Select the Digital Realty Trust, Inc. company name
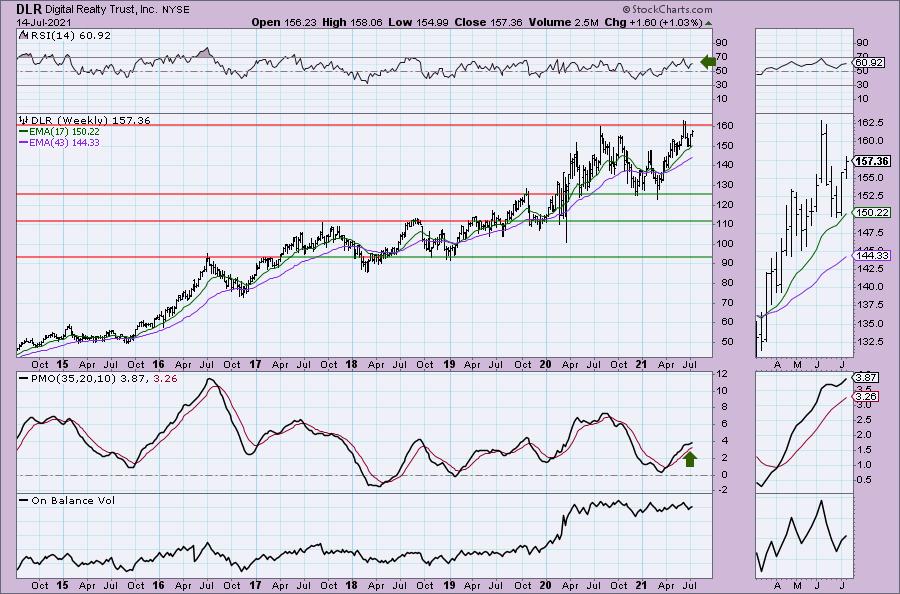 pos(100,10)
